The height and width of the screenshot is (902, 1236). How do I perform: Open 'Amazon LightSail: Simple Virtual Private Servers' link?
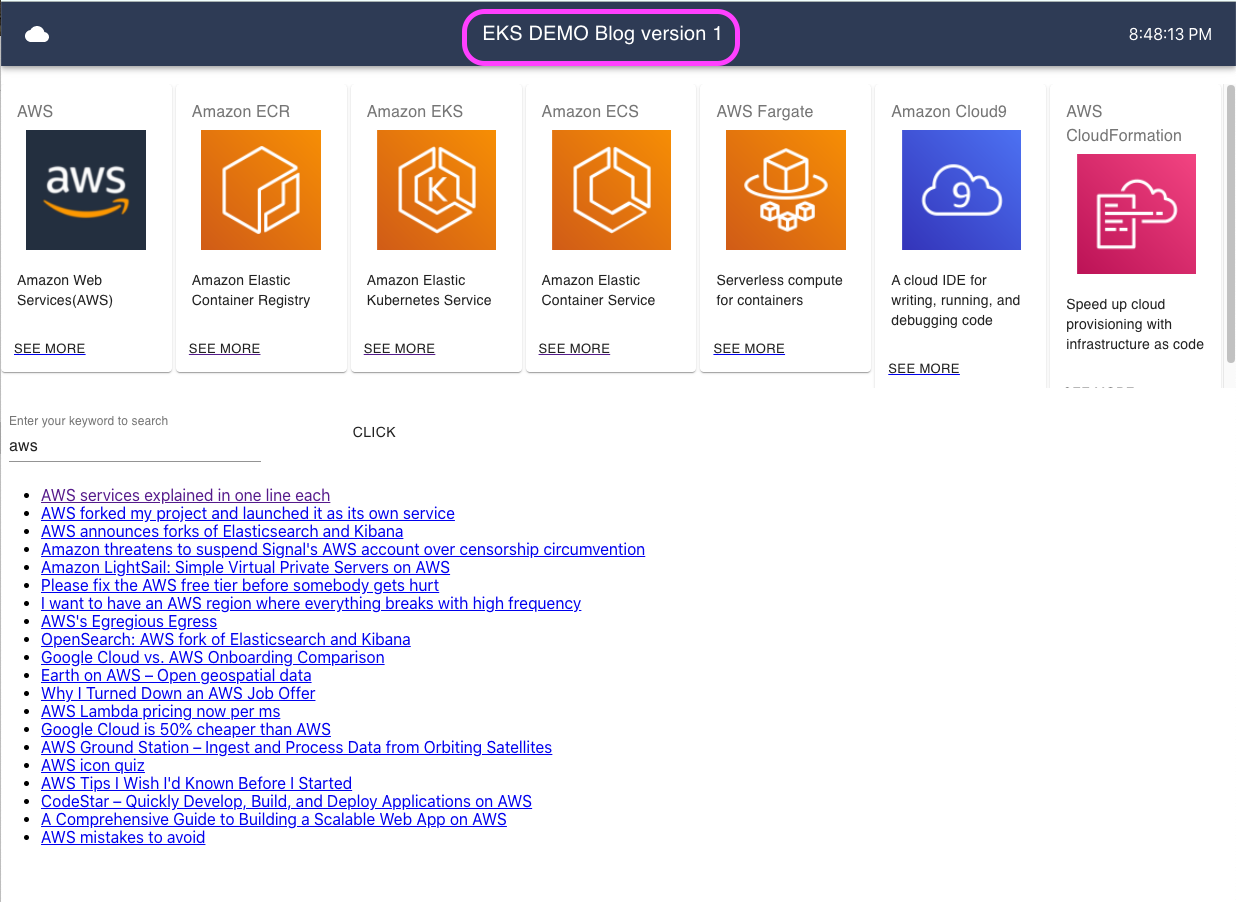[245, 567]
